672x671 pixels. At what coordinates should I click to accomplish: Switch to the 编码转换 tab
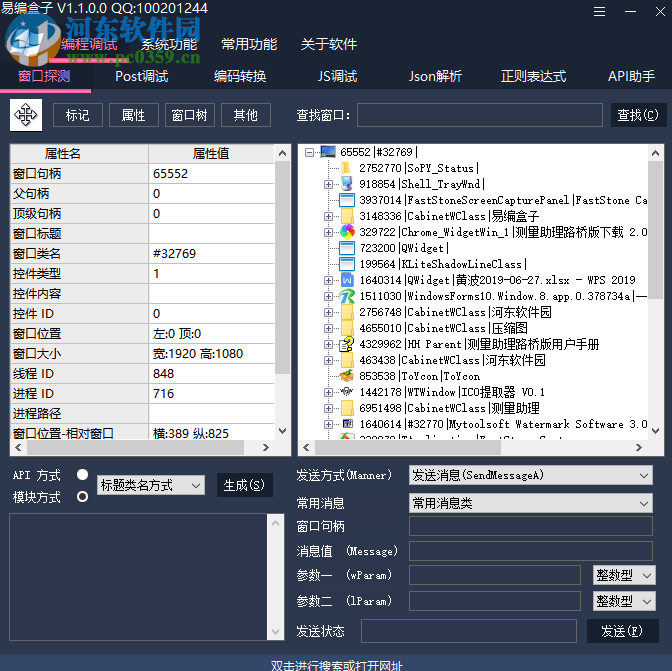[240, 76]
